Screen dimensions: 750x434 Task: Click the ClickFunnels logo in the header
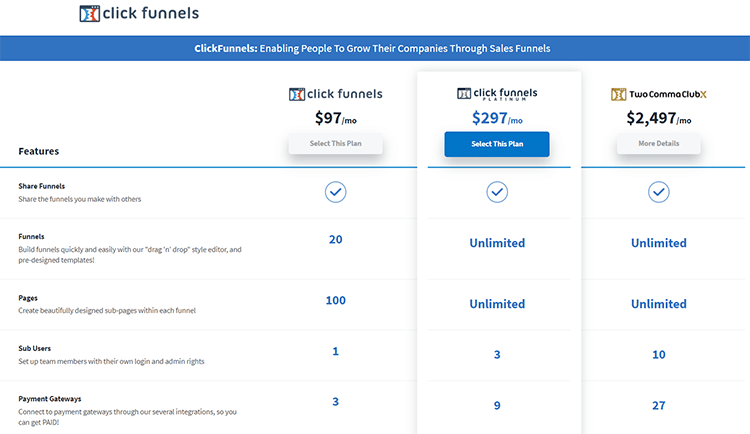point(138,14)
